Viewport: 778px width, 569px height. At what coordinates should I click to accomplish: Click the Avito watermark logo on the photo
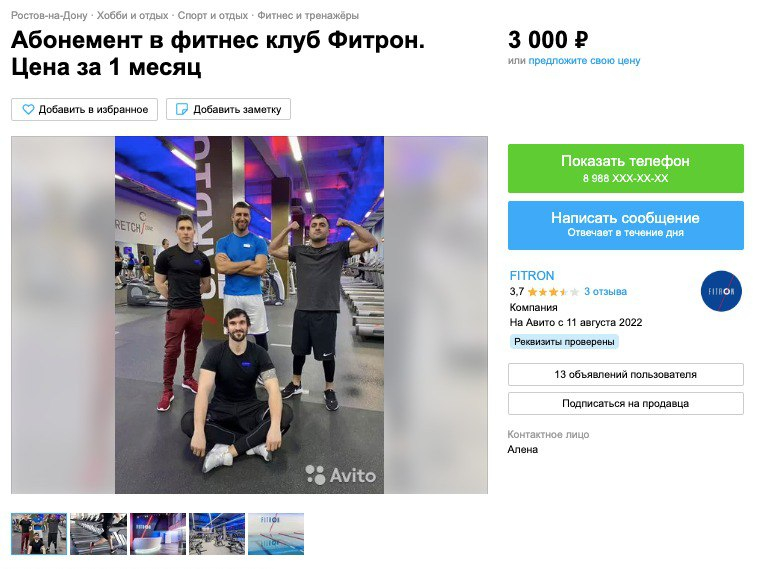pos(340,475)
